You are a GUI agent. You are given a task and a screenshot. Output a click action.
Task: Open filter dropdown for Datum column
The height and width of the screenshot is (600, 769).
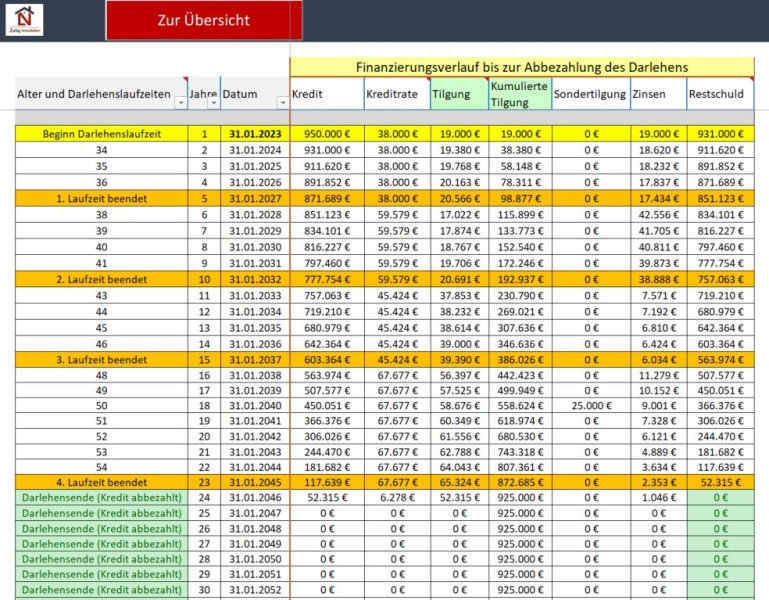282,103
